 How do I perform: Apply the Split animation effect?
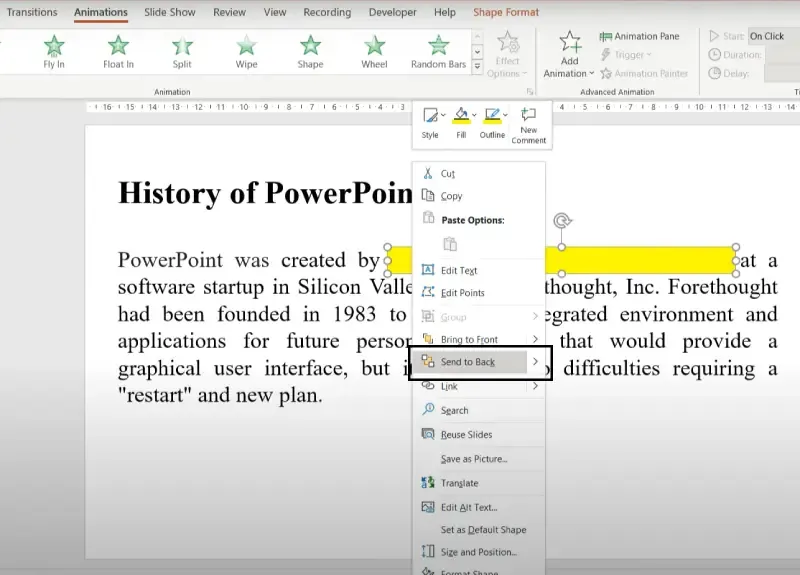[x=182, y=52]
